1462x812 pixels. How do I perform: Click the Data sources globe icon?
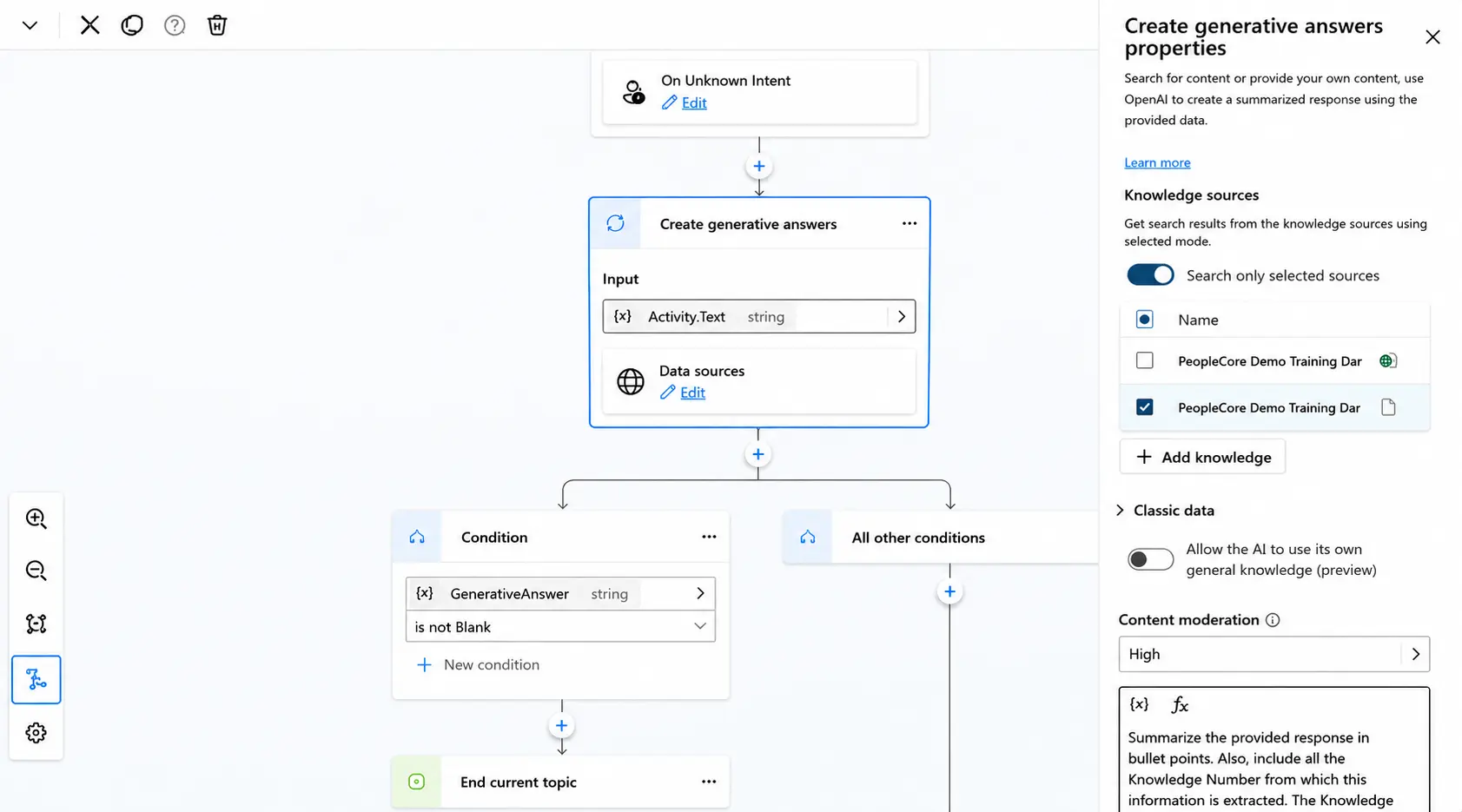(x=631, y=381)
